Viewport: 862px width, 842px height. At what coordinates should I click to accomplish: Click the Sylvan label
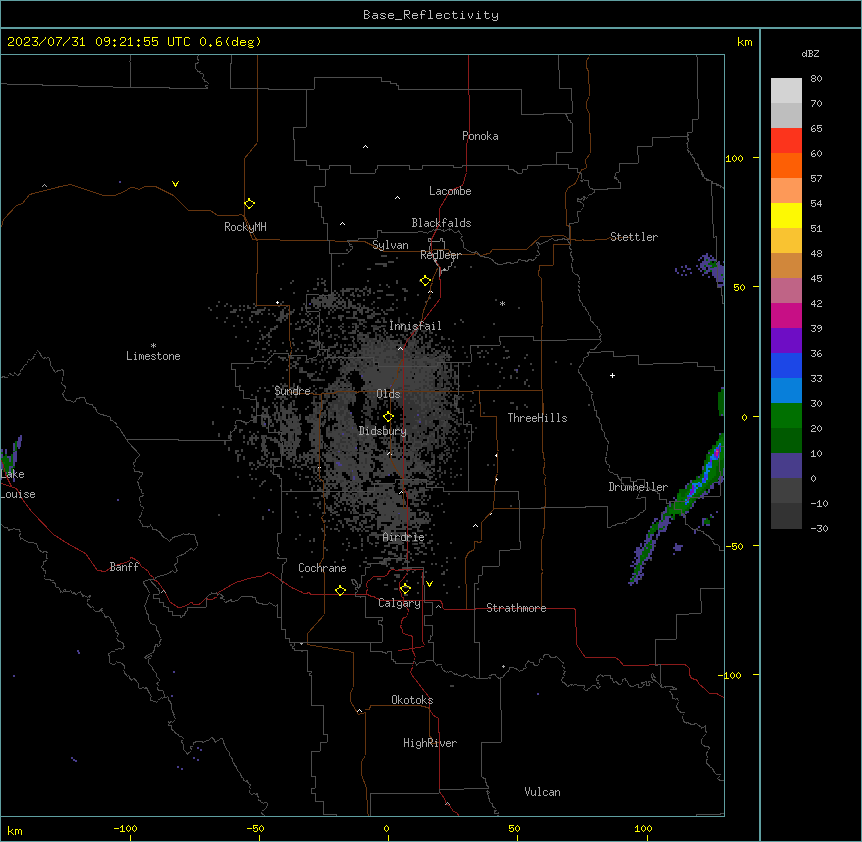pos(390,245)
